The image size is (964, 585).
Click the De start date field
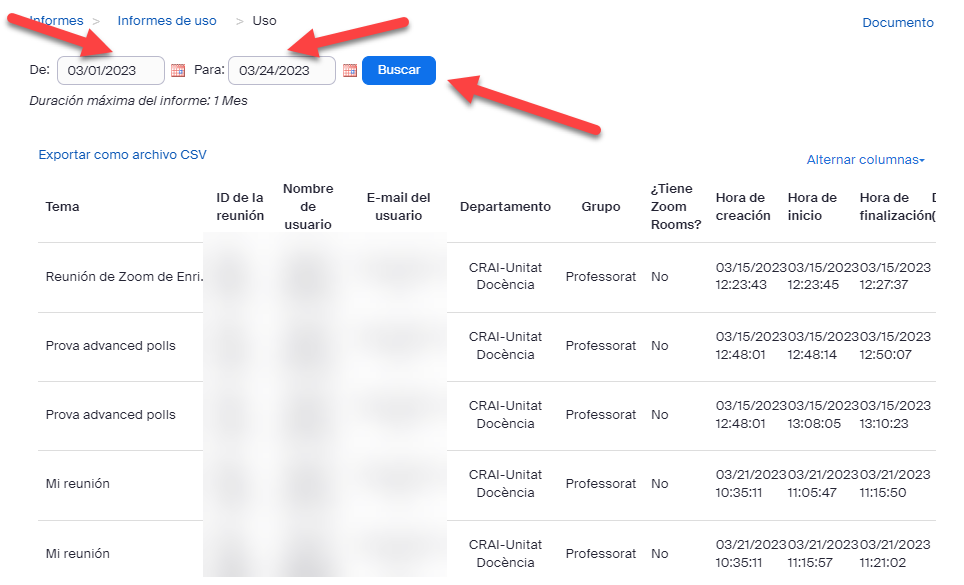[x=110, y=70]
